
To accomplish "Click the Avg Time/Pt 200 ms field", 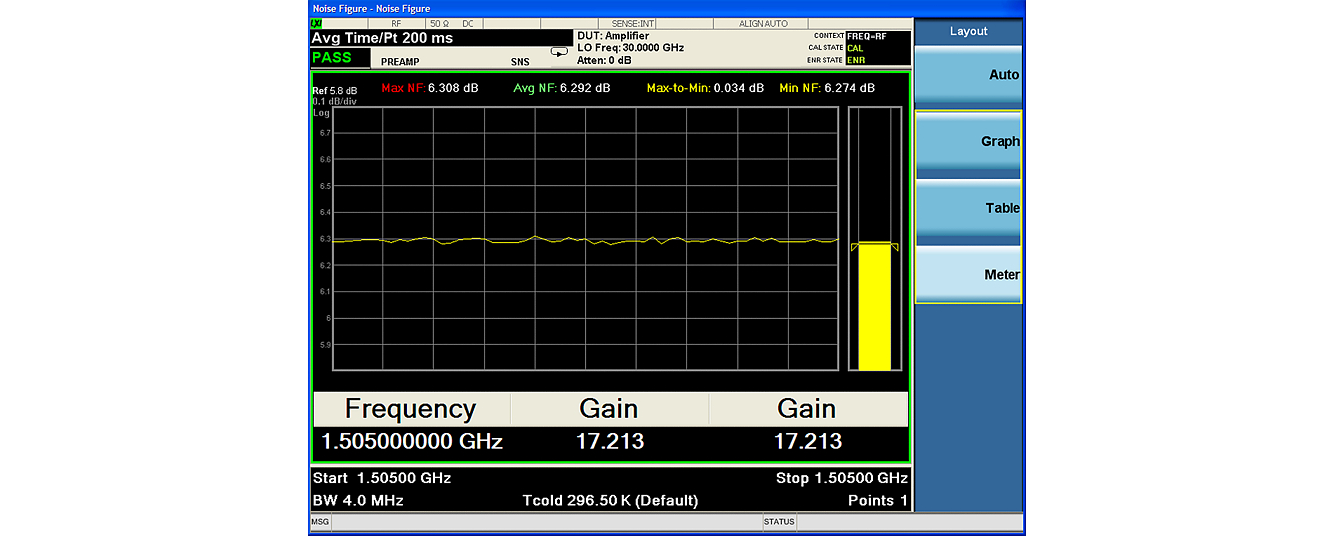I will 382,38.
